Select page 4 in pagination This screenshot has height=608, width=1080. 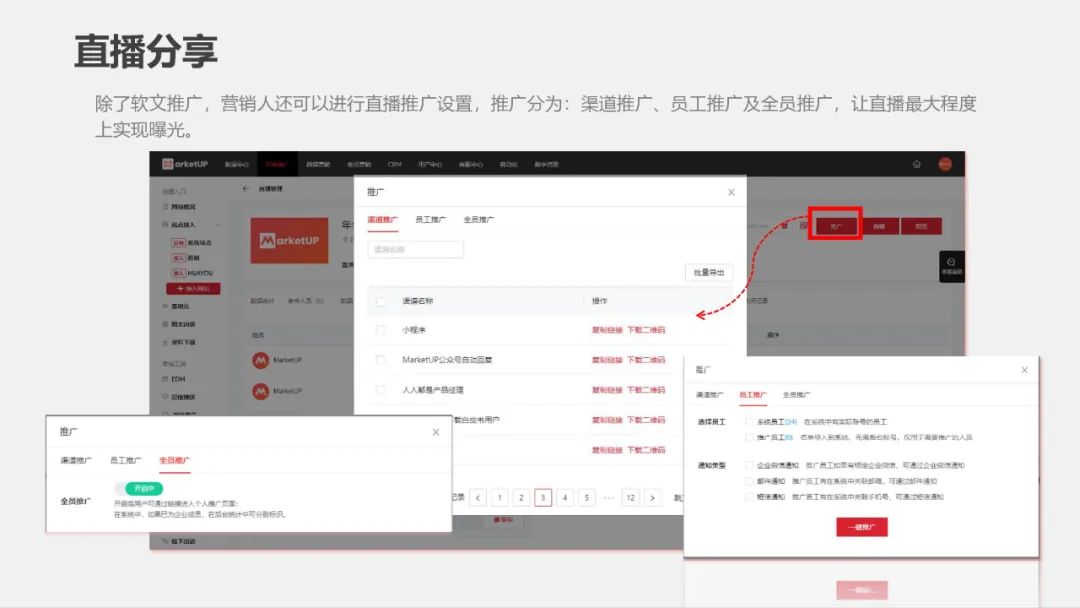(565, 498)
